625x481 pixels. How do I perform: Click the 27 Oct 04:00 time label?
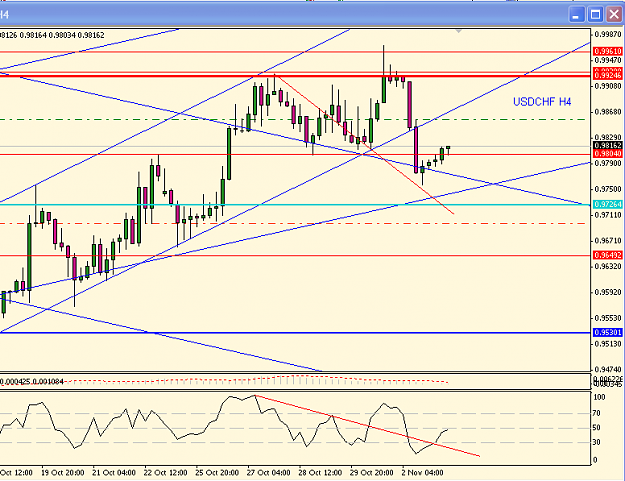(268, 473)
